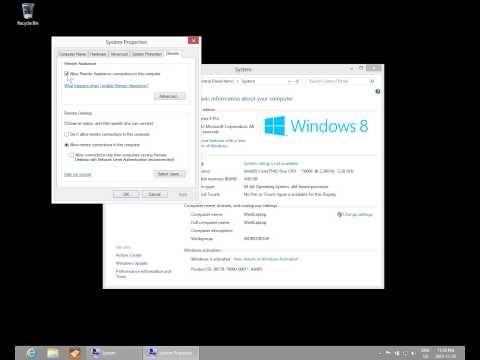This screenshot has width=480, height=360.
Task: Click the Select Users... button
Action: tap(170, 174)
